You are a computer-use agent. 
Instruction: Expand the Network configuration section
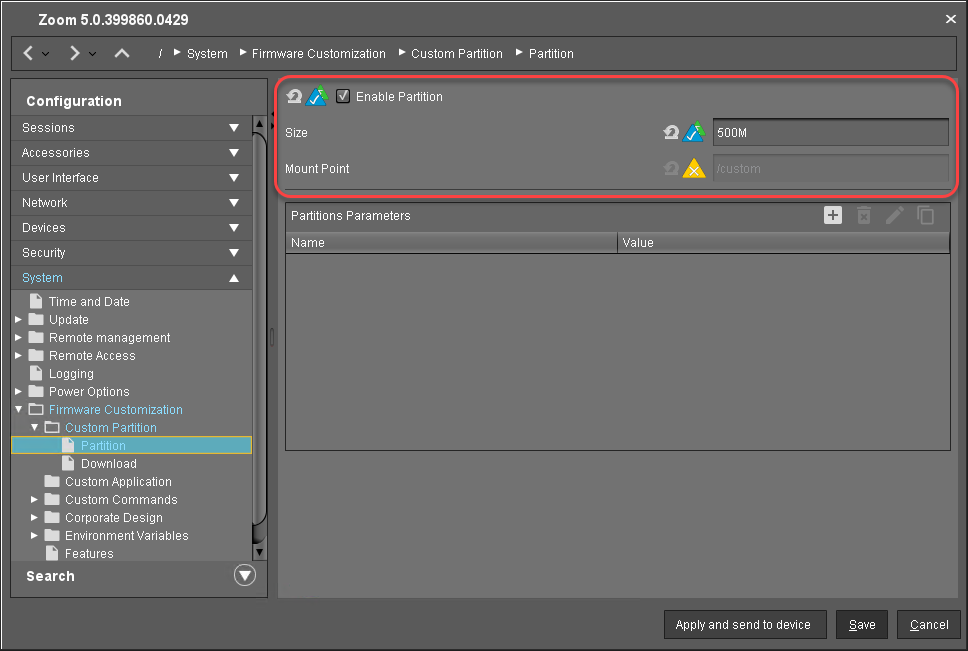tap(233, 203)
